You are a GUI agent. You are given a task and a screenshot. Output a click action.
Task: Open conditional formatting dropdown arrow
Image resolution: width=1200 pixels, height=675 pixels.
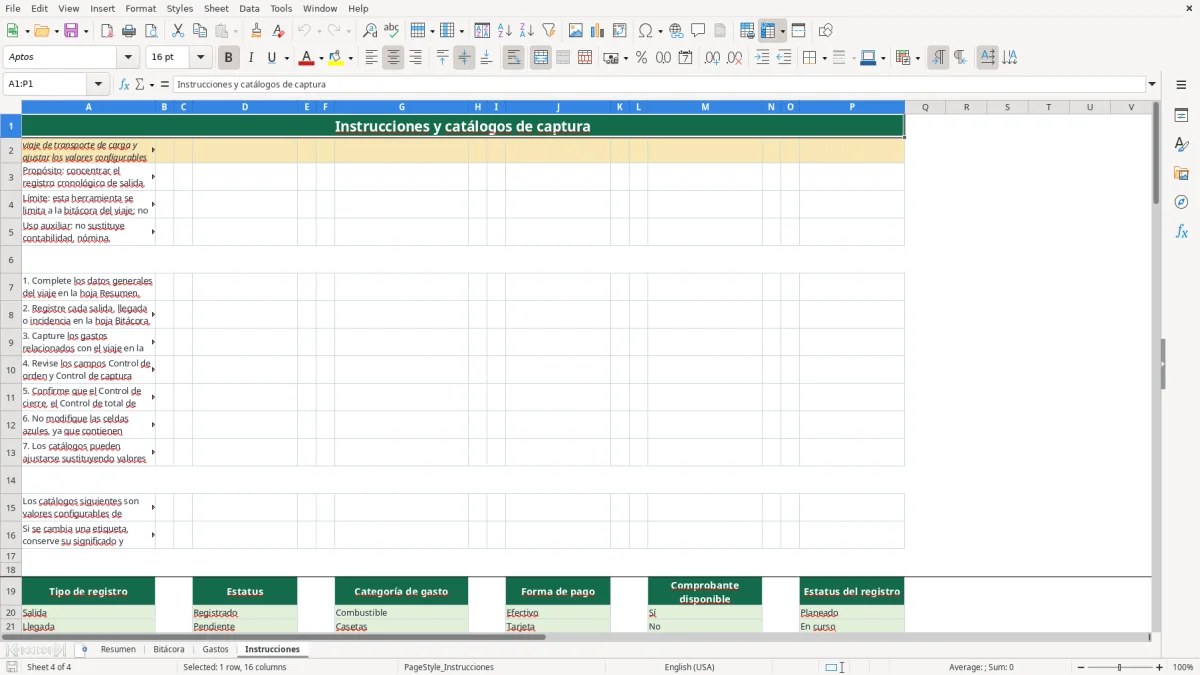917,58
